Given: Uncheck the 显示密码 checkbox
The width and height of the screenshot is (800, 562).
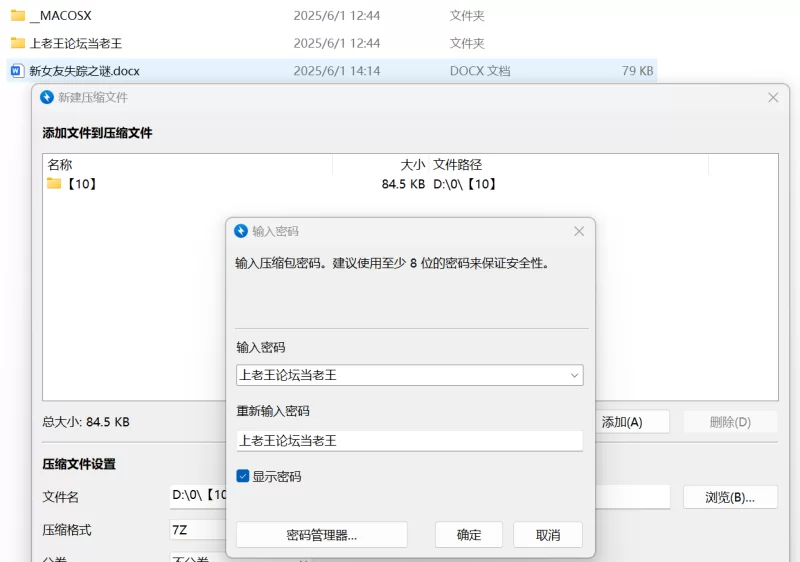Looking at the screenshot, I should [x=243, y=476].
